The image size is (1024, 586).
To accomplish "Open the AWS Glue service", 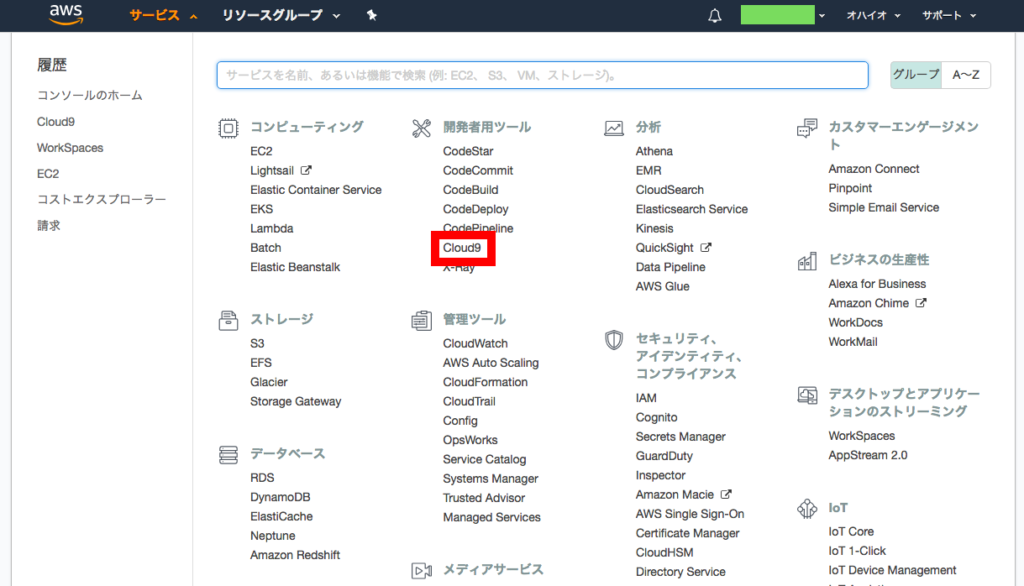I will 662,286.
